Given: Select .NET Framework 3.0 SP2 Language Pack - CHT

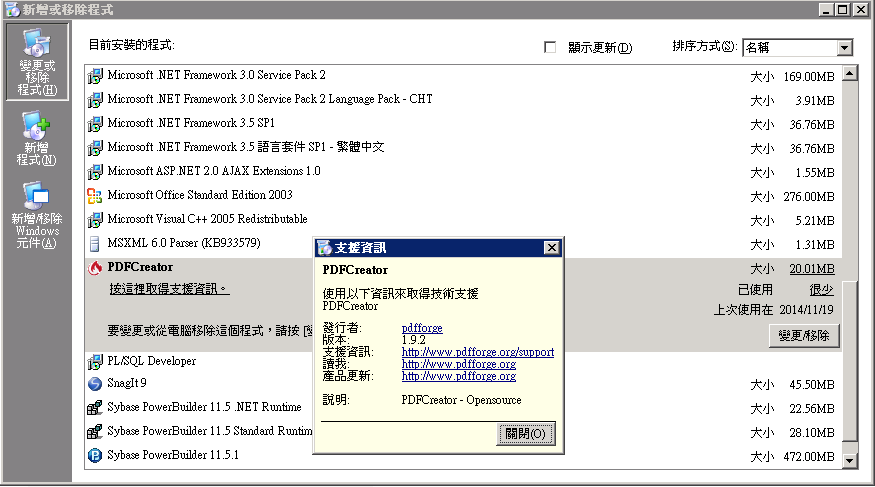Looking at the screenshot, I should (270, 99).
